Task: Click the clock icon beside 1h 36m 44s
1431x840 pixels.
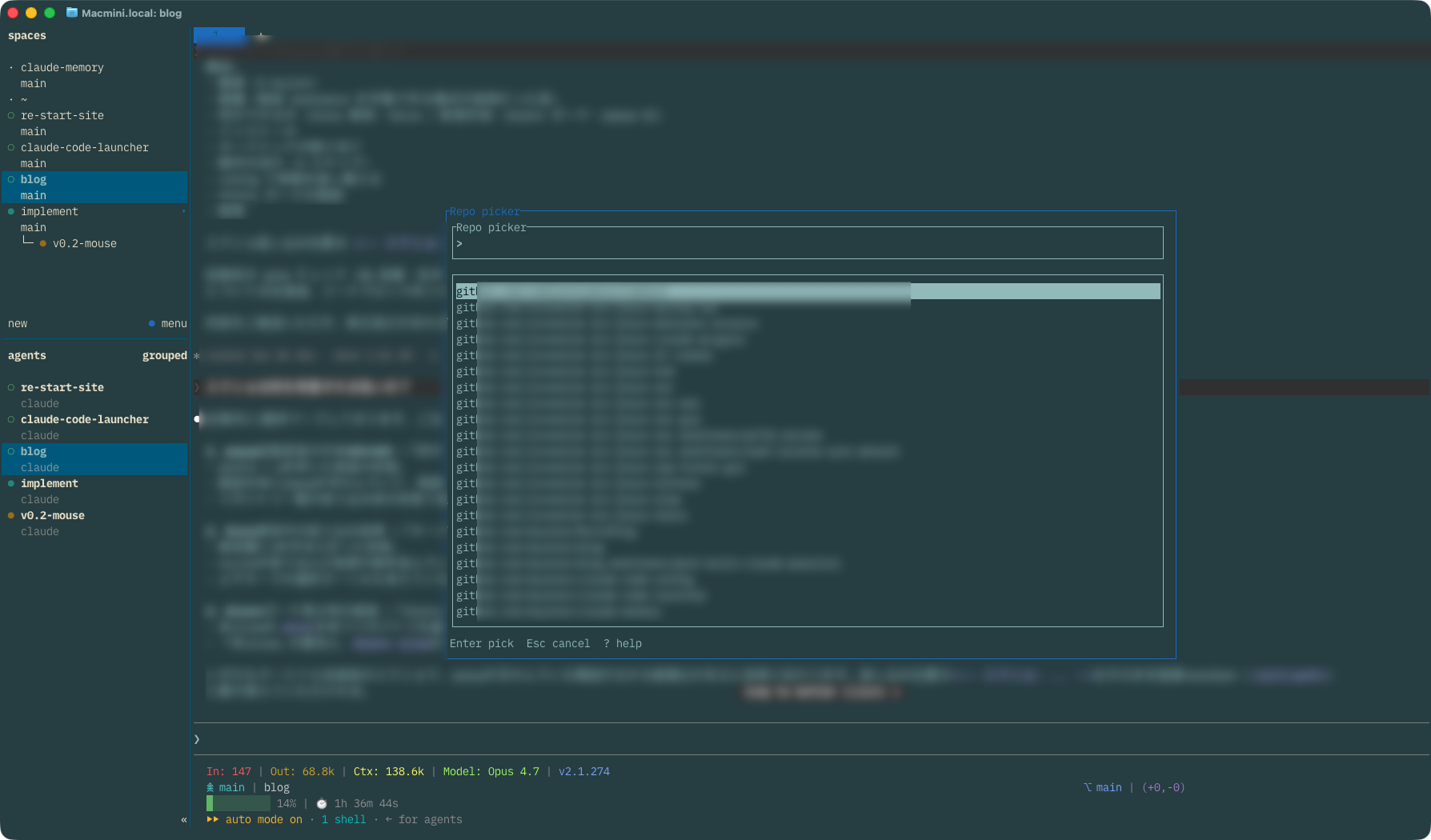Action: click(322, 803)
